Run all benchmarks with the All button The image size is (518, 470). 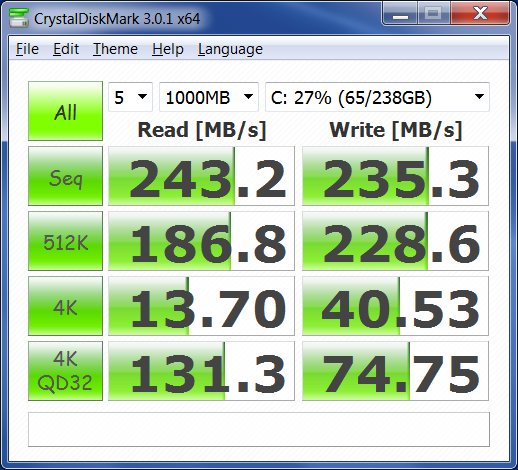coord(65,111)
